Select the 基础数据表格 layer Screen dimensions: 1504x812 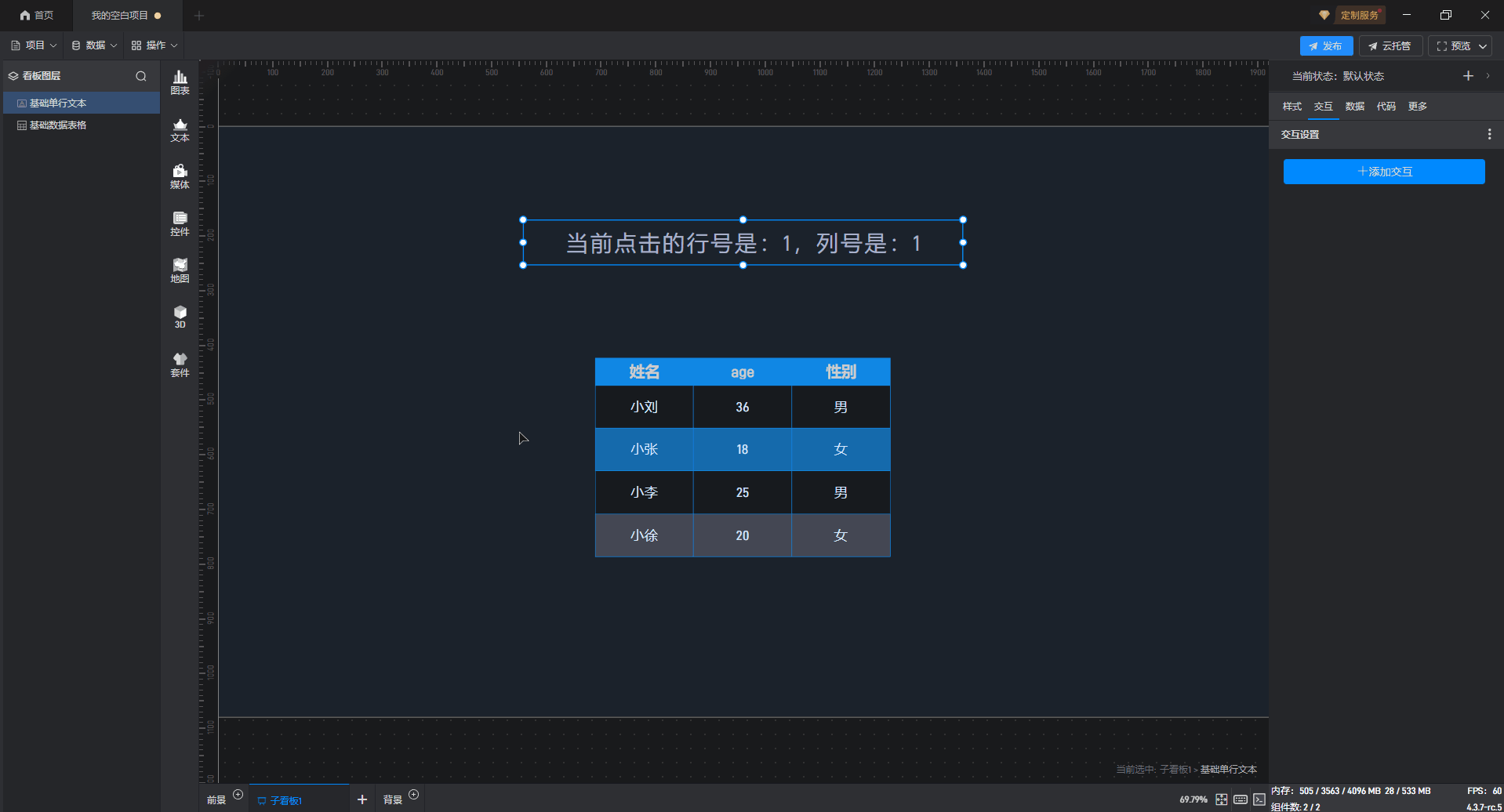82,125
